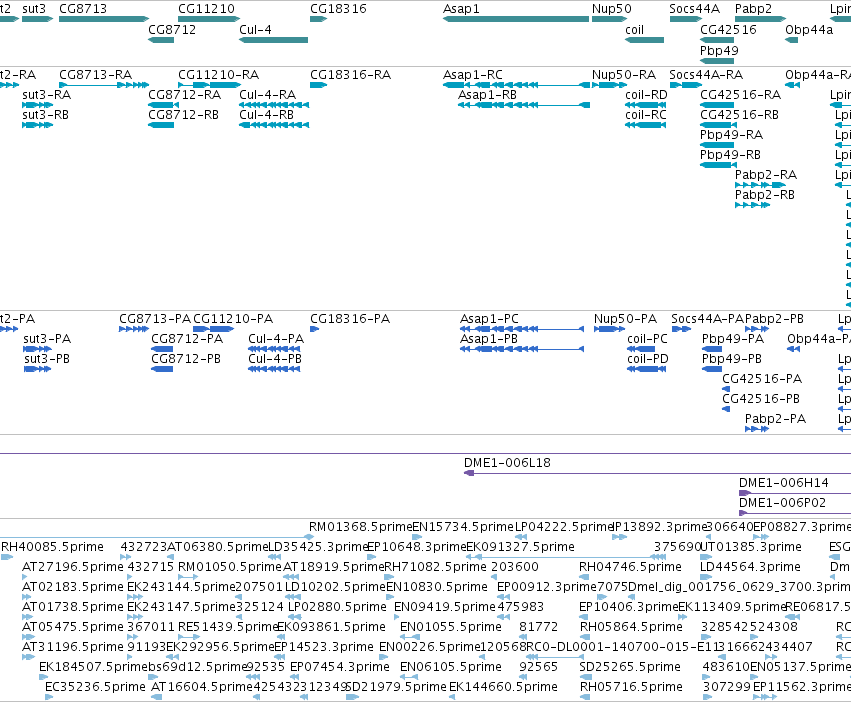Select EST EC35236.5prime
The image size is (851, 702).
point(96,687)
